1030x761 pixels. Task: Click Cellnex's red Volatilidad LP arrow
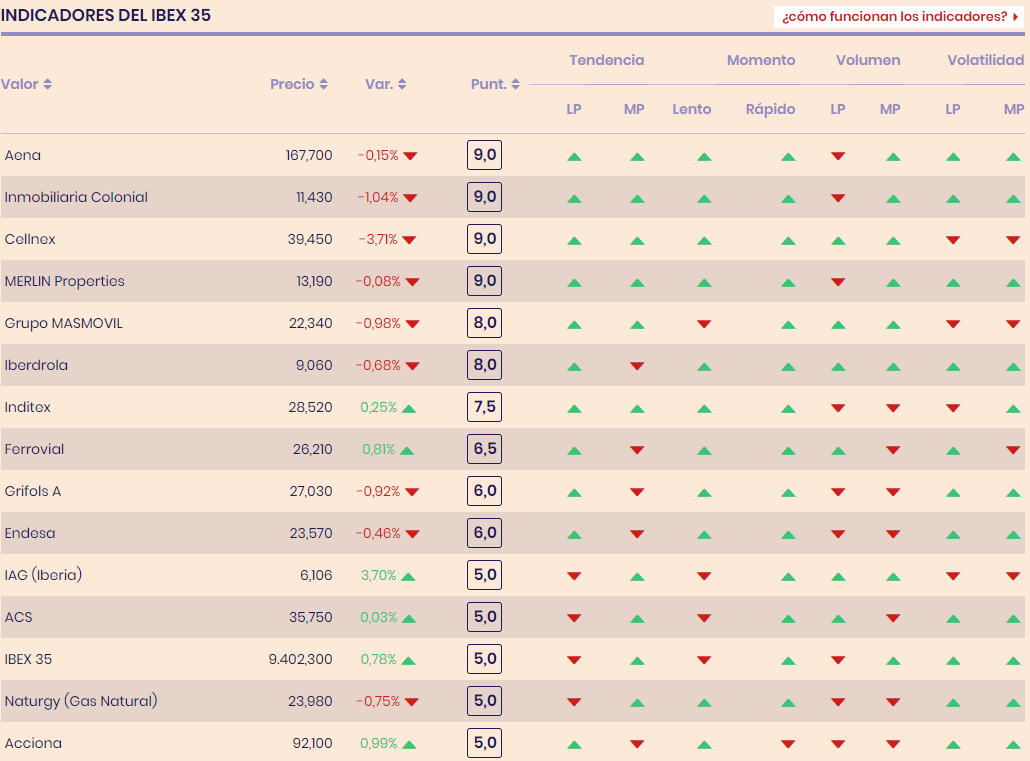(x=953, y=240)
